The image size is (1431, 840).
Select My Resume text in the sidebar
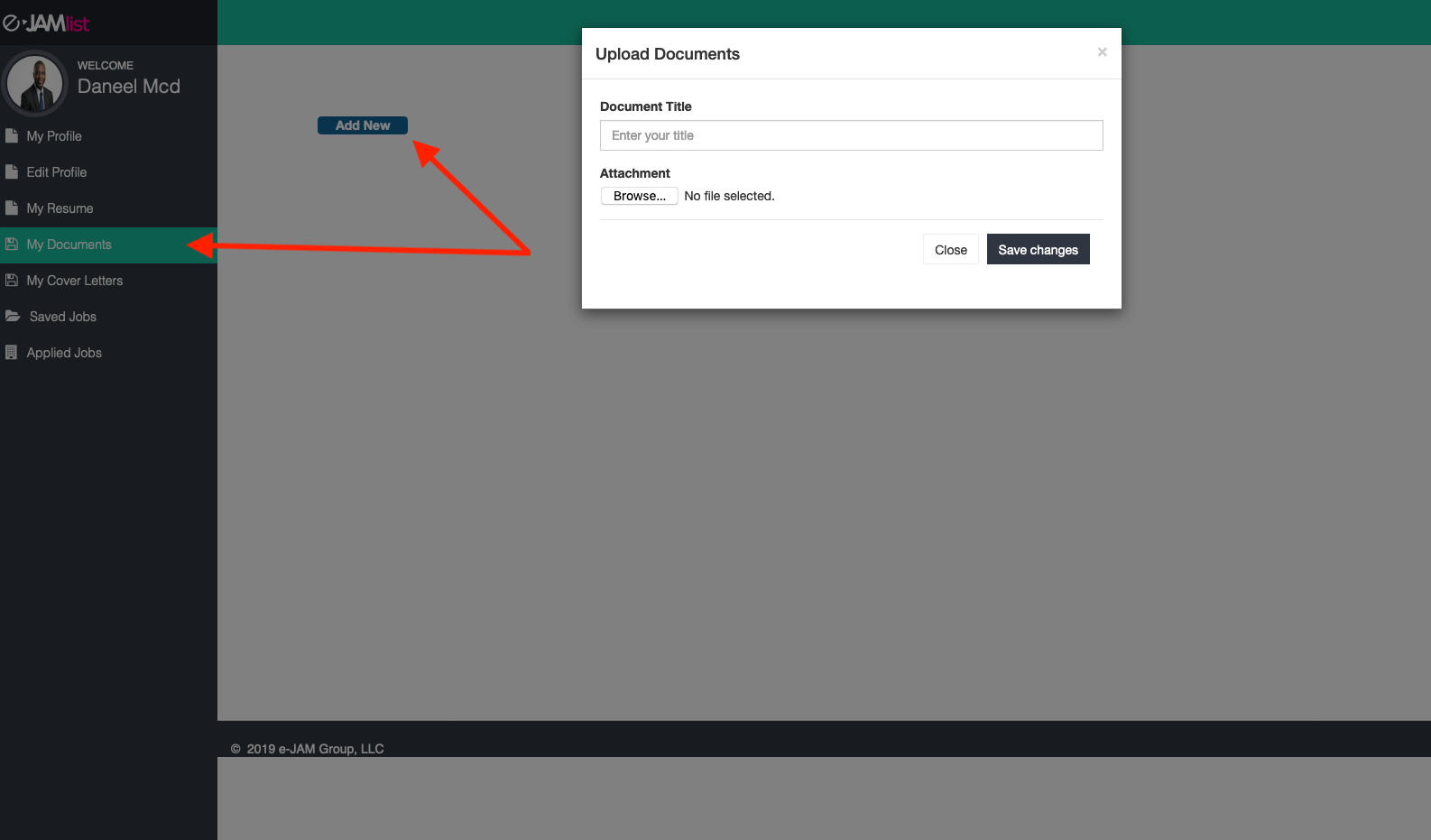(60, 208)
